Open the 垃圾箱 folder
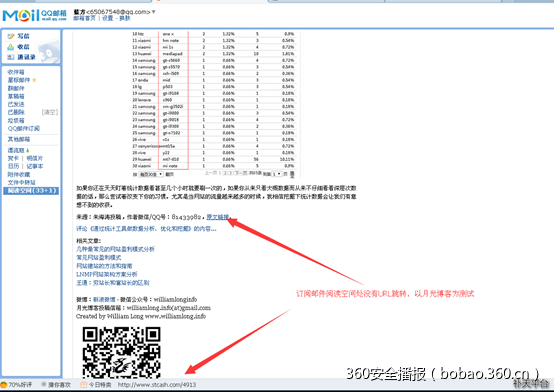The image size is (554, 392). [x=16, y=121]
